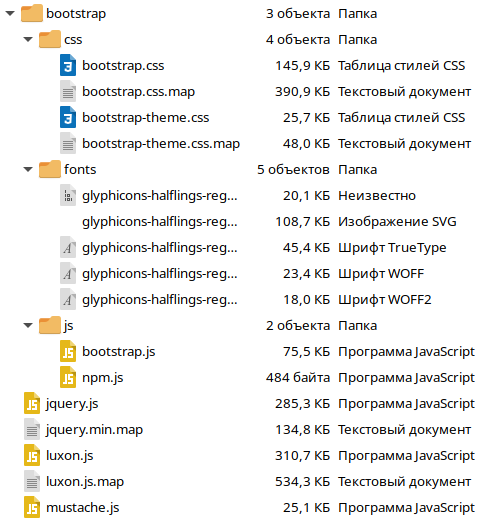
Task: Click the 23,4 КБ WOFF font file icon
Action: coord(68,274)
